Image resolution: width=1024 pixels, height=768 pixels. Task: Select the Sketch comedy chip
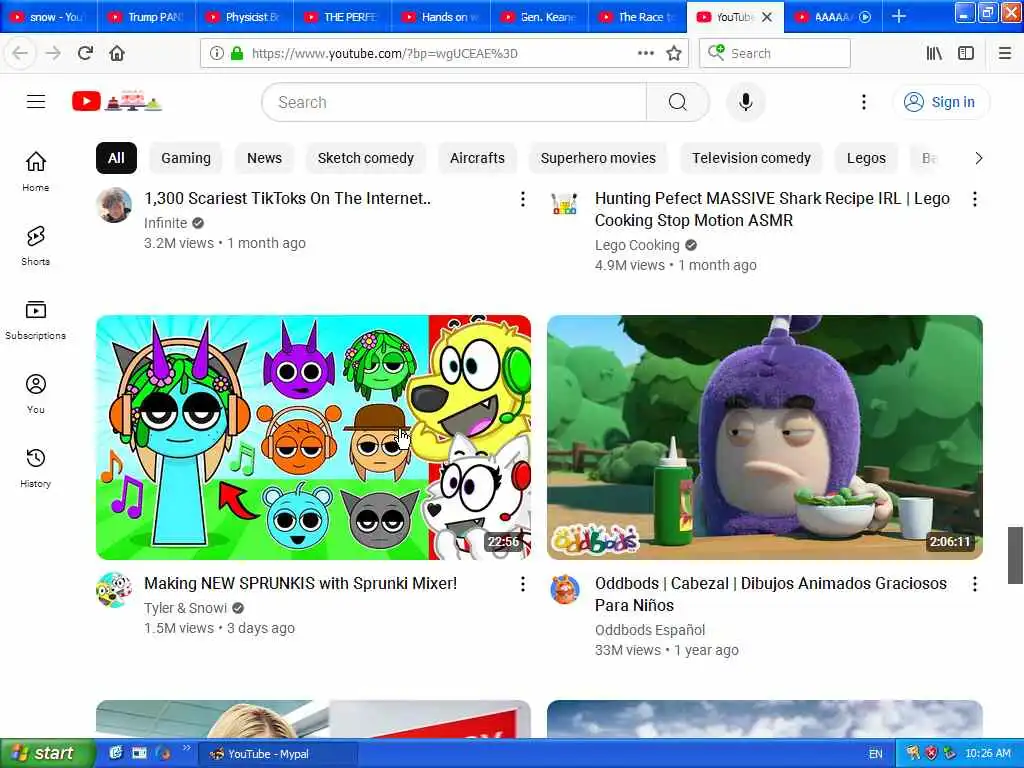[x=365, y=158]
